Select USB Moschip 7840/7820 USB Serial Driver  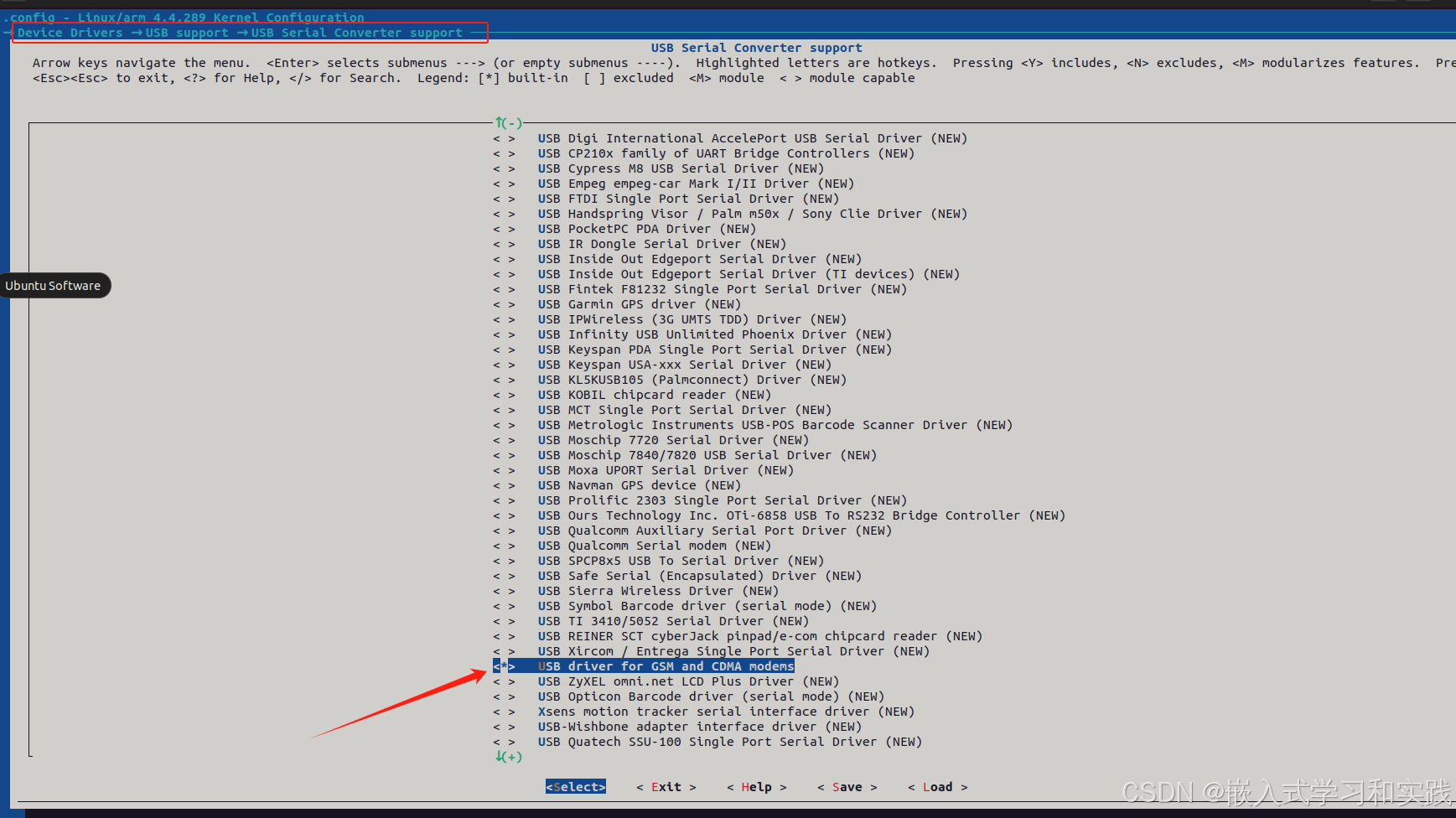(x=685, y=455)
